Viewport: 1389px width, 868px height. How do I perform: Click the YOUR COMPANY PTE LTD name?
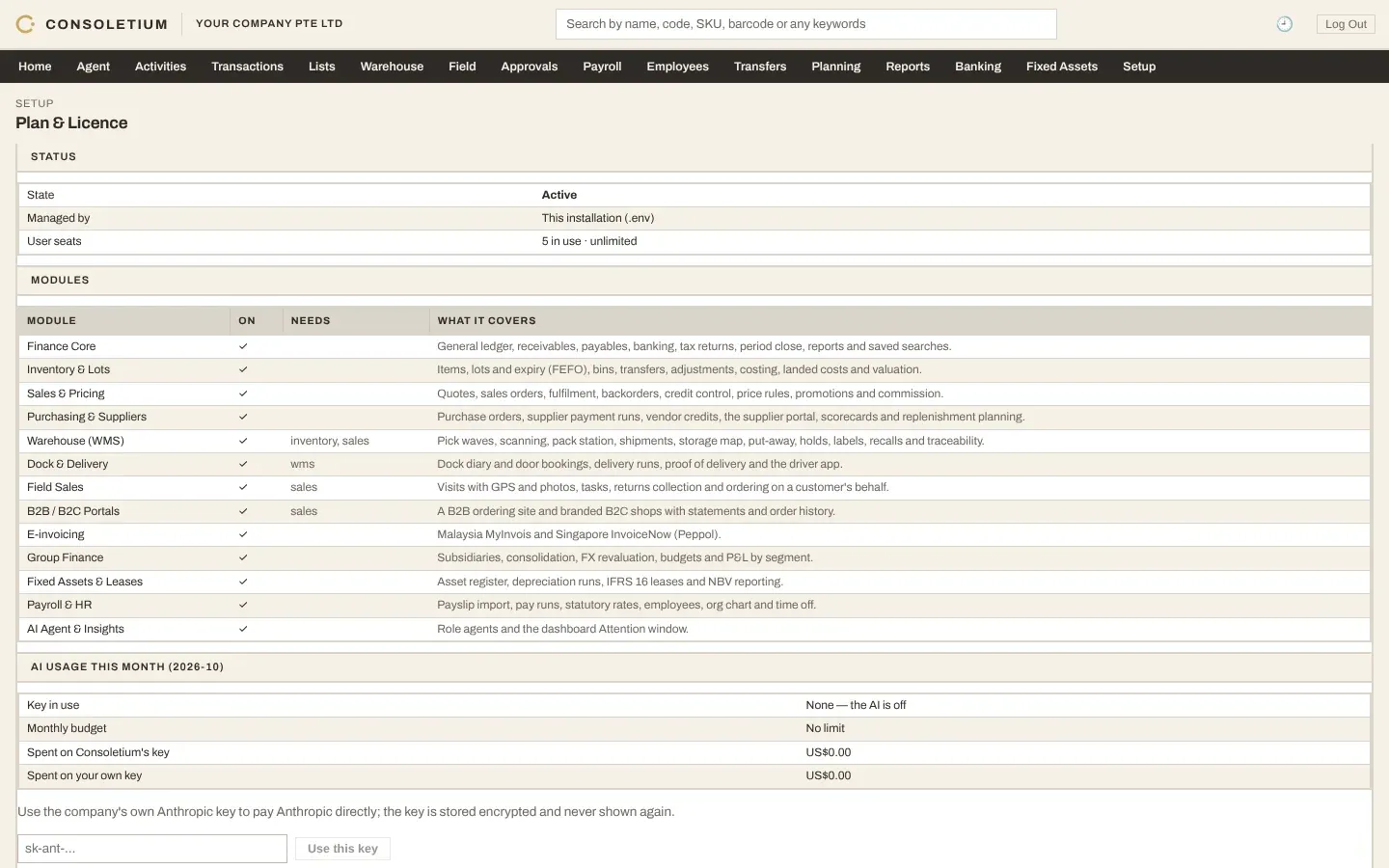tap(269, 24)
